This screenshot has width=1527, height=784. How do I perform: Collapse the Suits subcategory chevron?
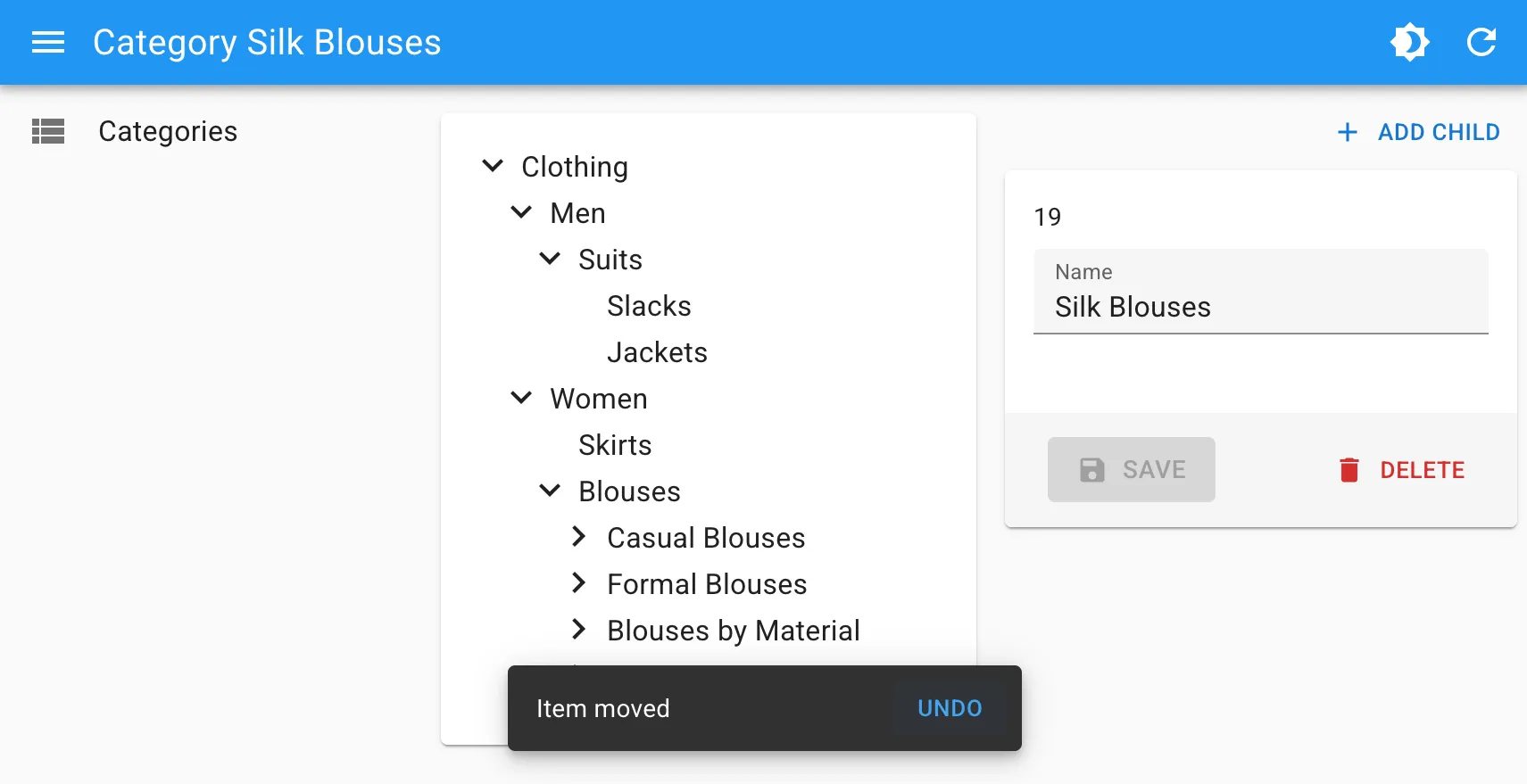coord(550,259)
